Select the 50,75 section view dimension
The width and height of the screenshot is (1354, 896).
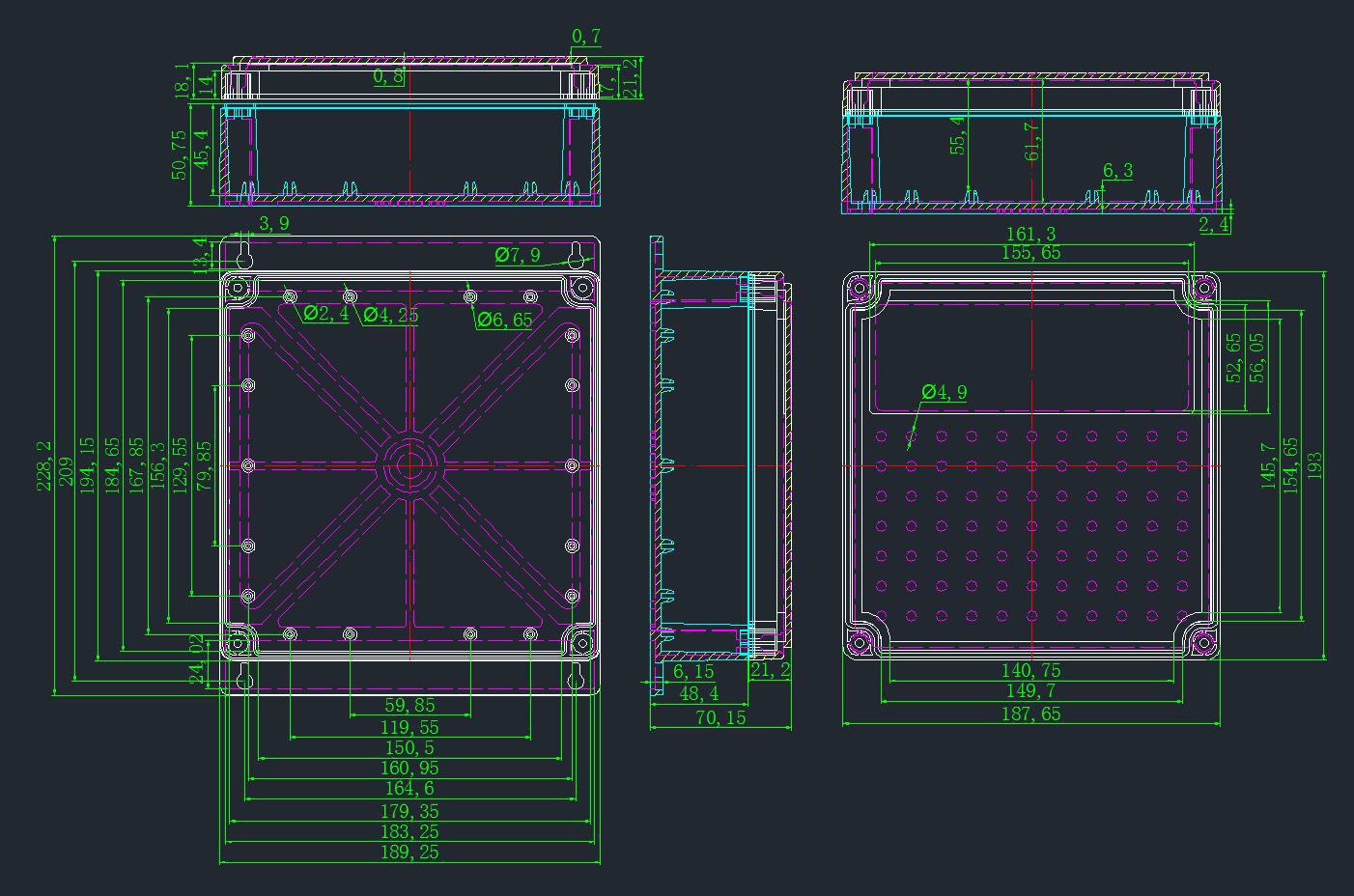pyautogui.click(x=180, y=154)
